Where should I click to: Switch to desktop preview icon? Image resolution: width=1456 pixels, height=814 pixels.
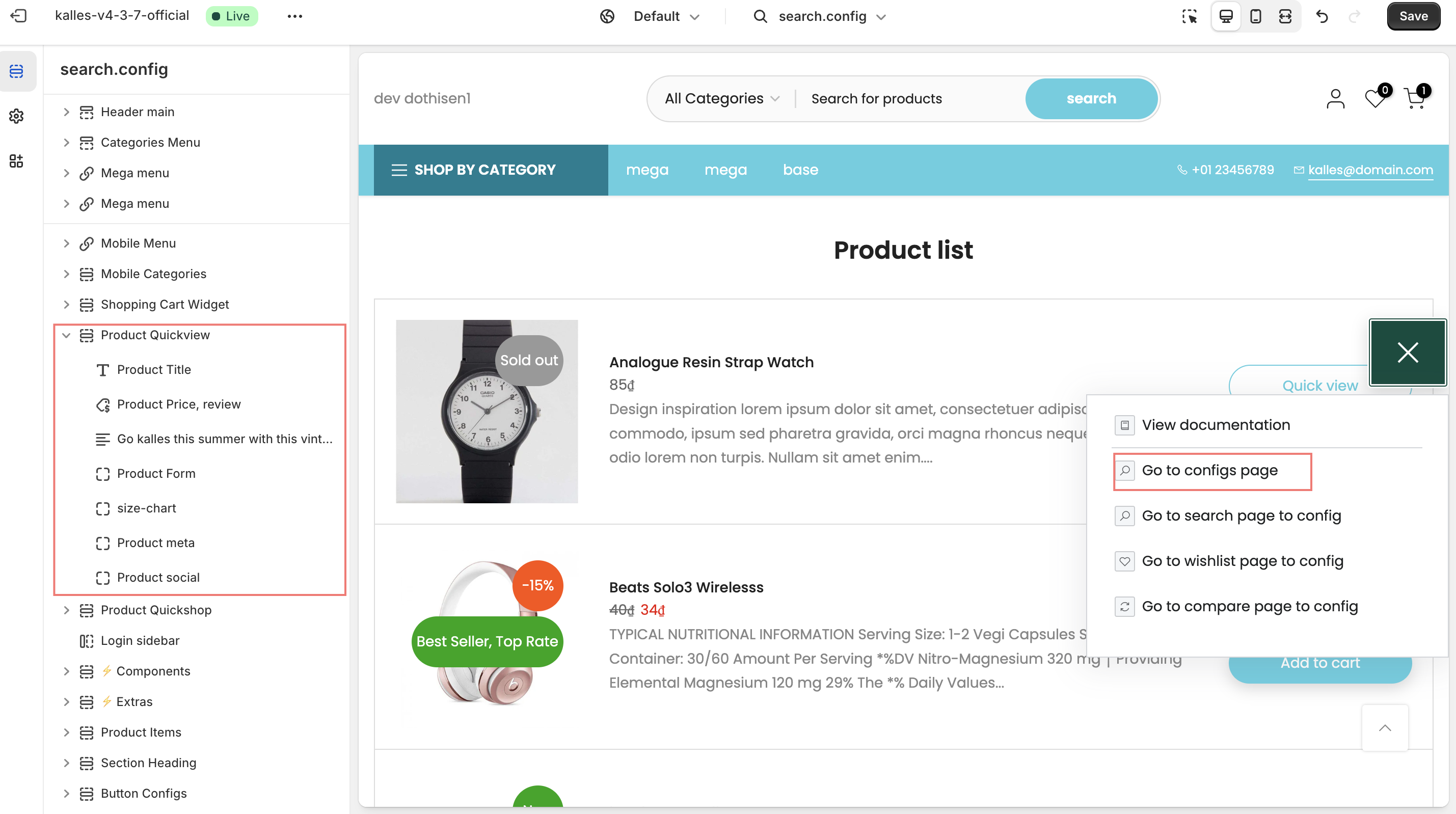pyautogui.click(x=1225, y=16)
